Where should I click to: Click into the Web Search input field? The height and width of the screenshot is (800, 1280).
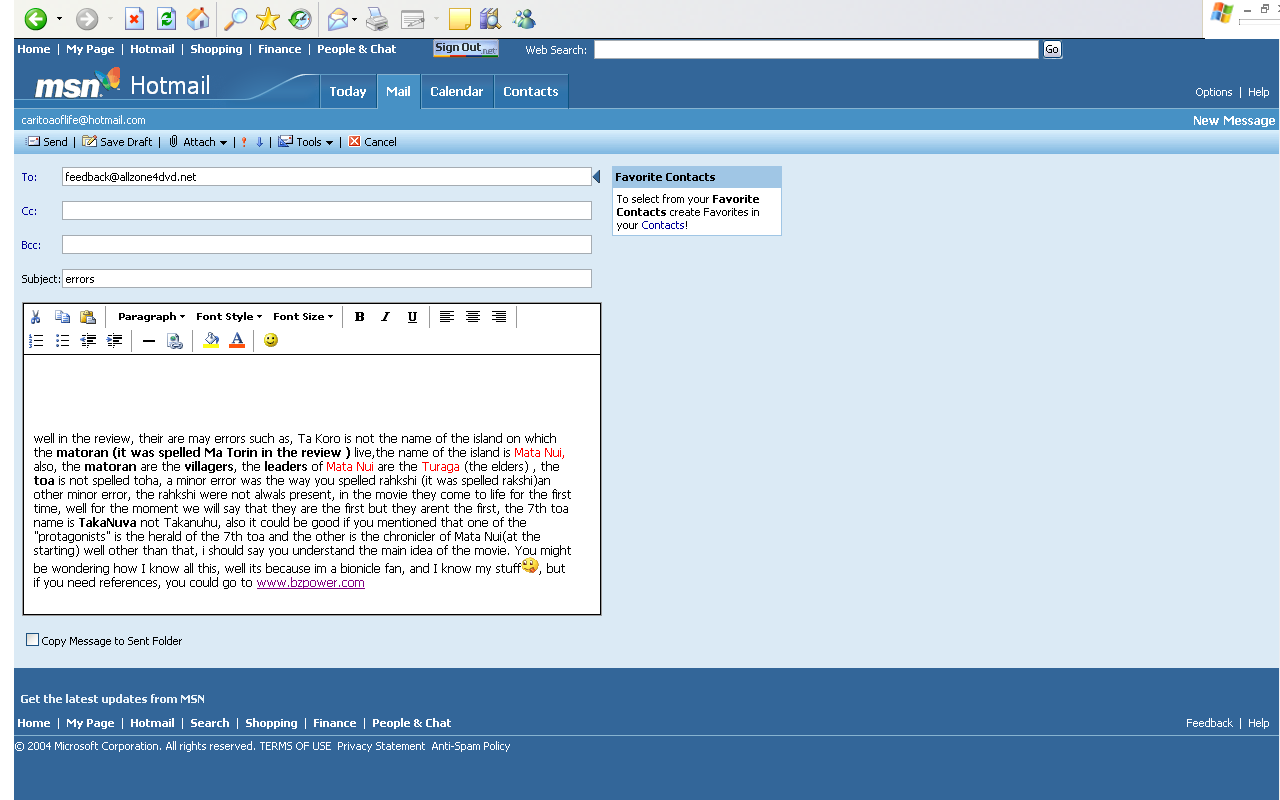pos(816,49)
